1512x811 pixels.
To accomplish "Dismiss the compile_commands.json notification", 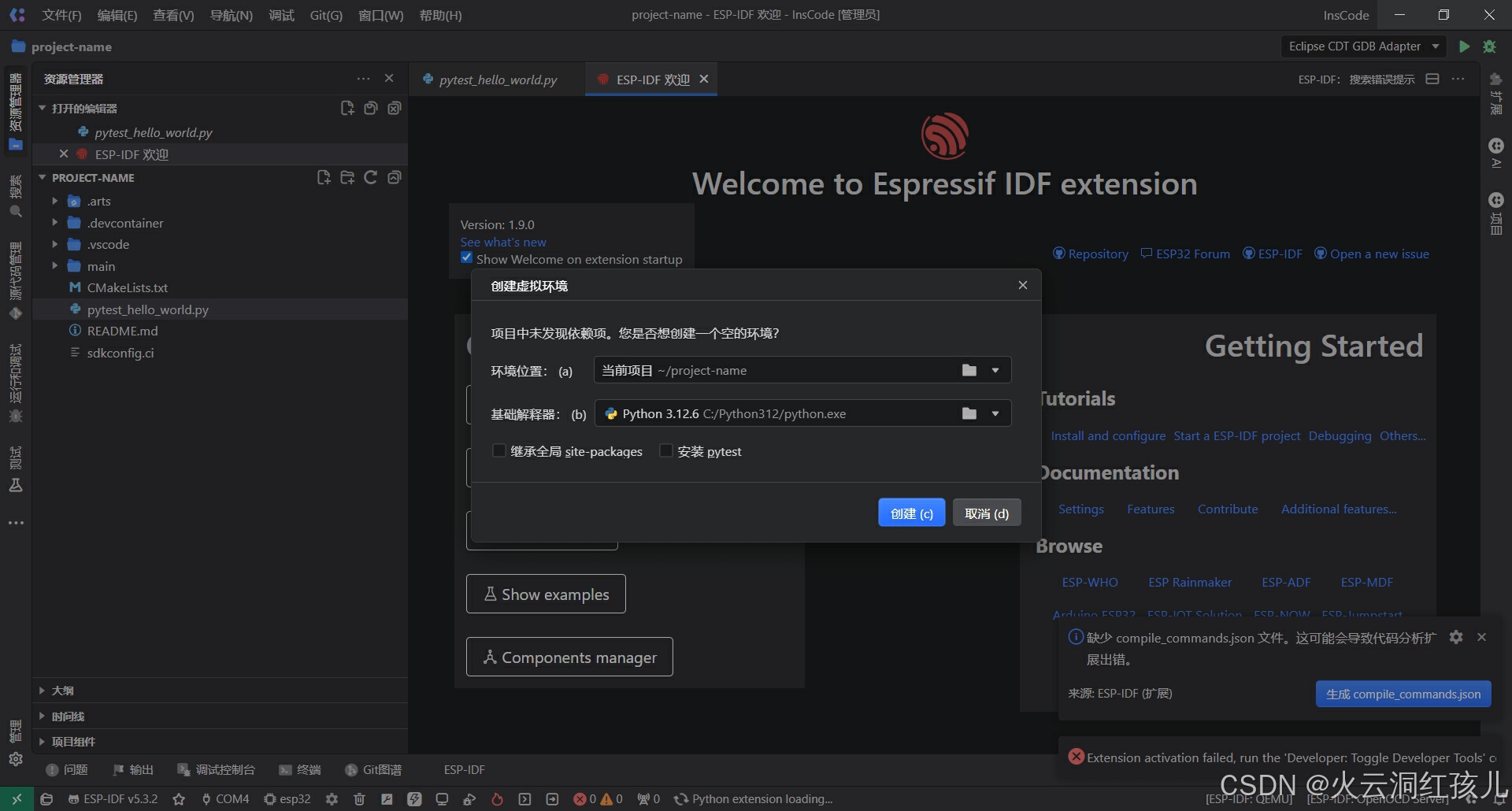I will click(x=1481, y=637).
